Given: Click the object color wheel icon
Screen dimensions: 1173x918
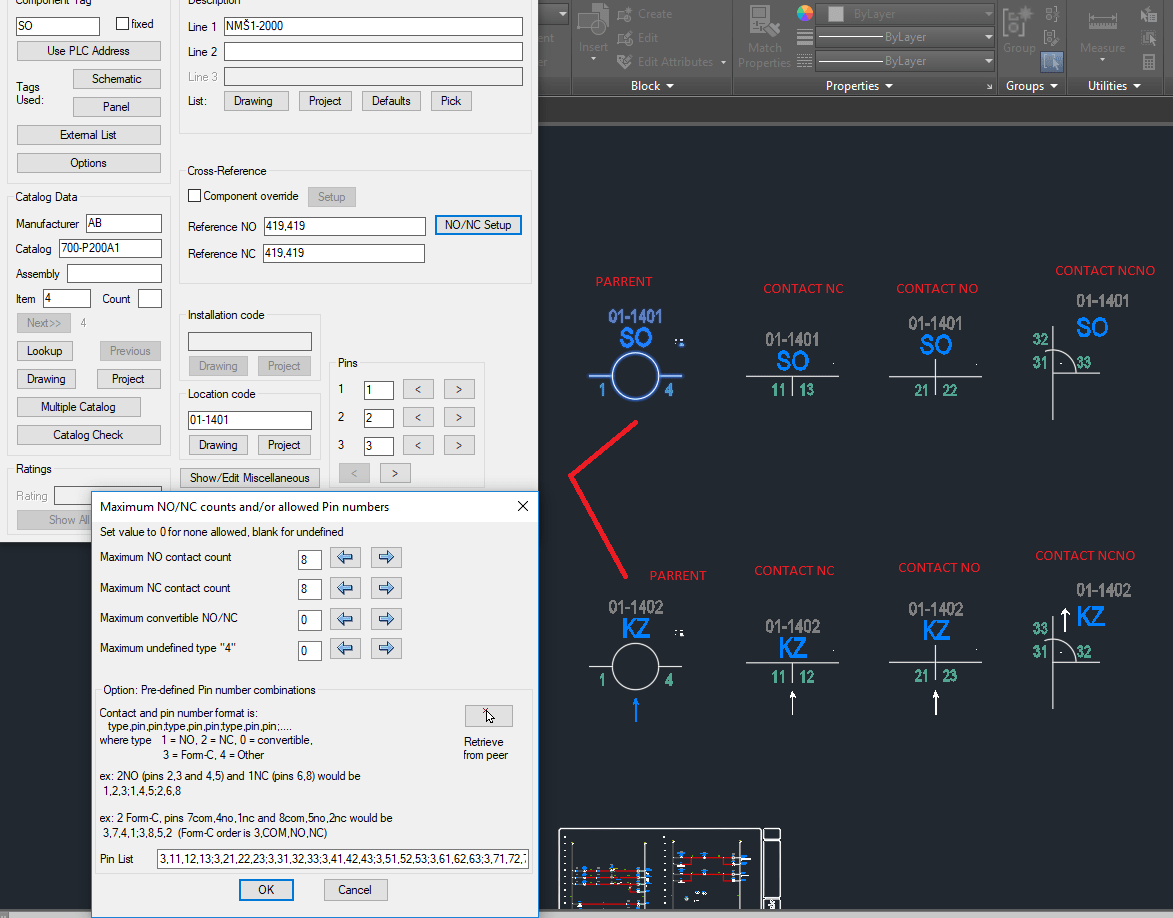Looking at the screenshot, I should click(x=805, y=13).
